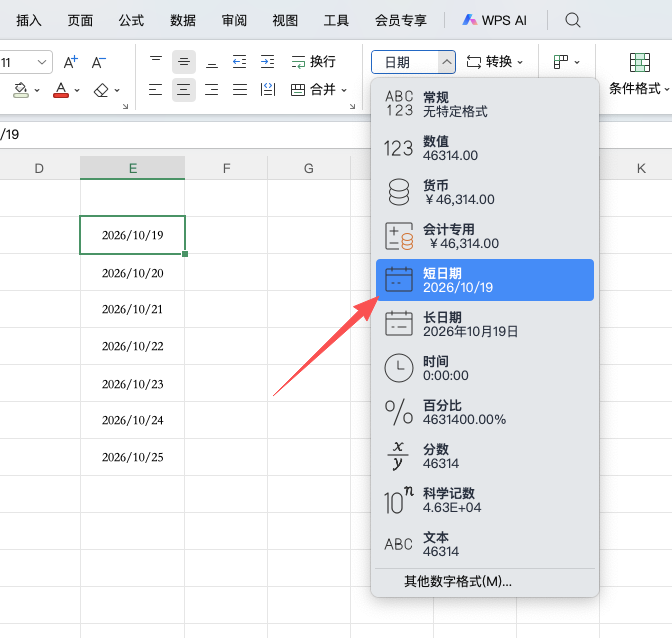Select 百分比 percentage format

[485, 412]
